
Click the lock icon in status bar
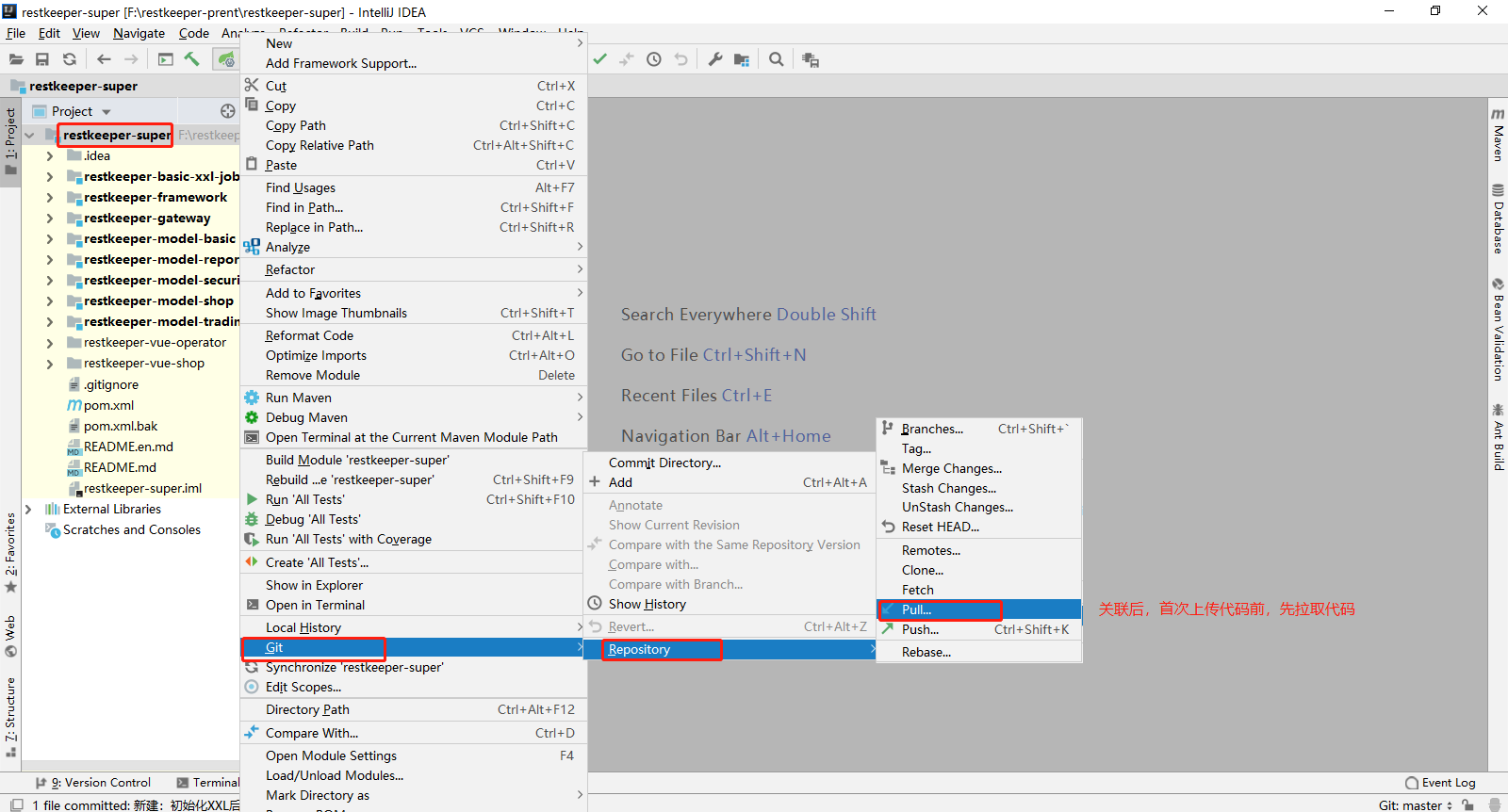[x=1467, y=805]
